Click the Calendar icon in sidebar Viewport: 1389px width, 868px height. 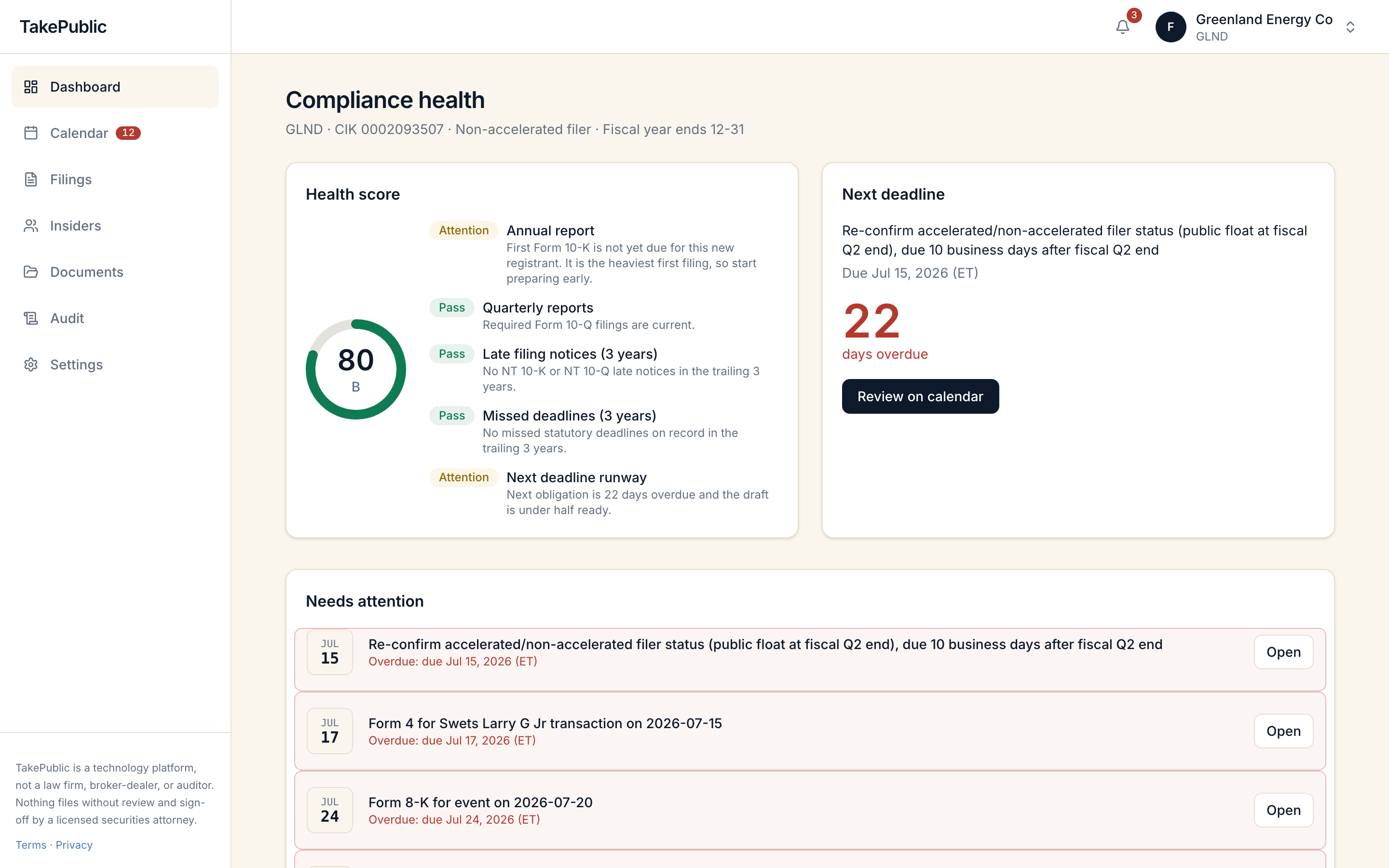click(x=31, y=133)
